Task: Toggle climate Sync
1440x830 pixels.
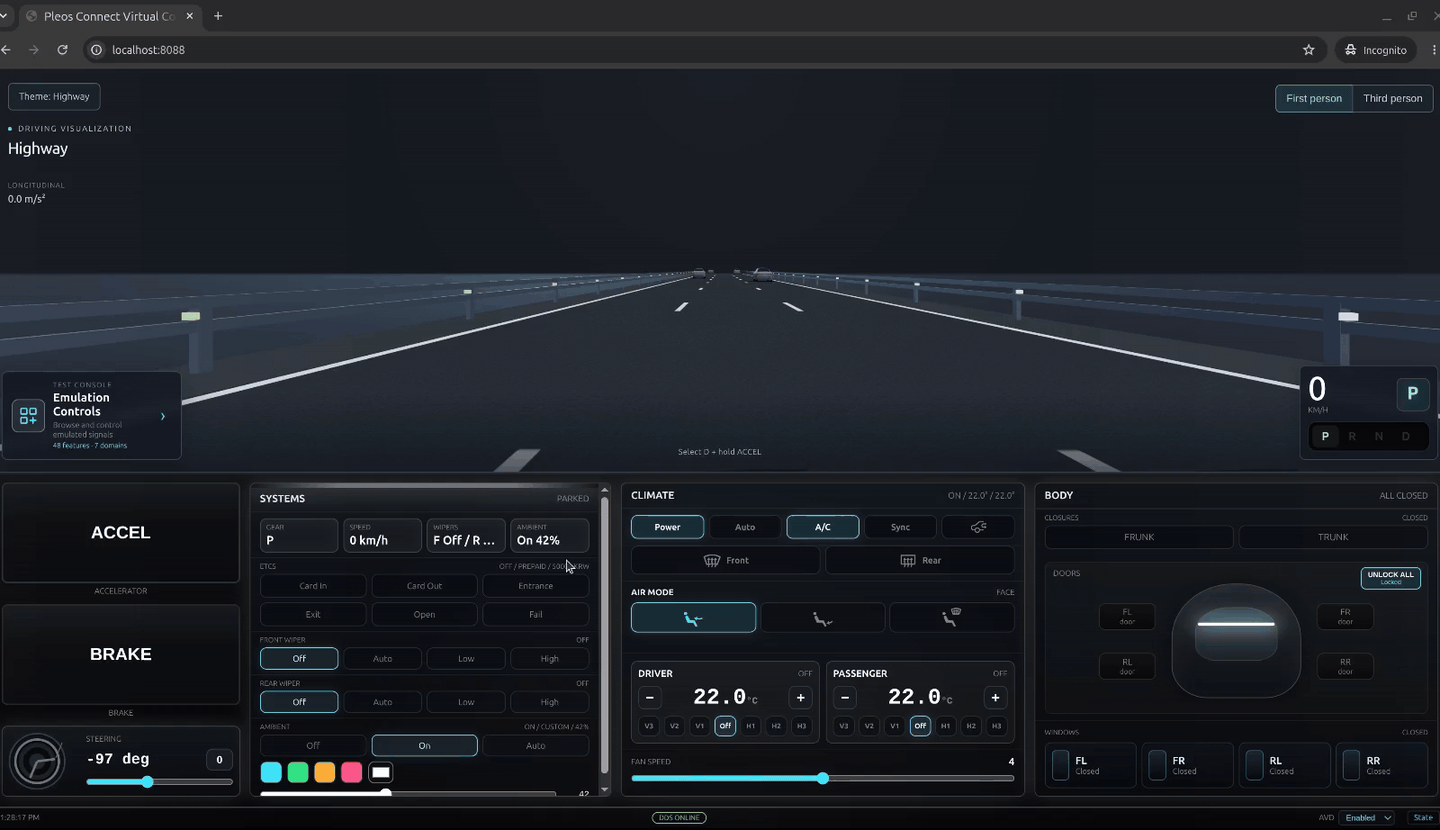Action: [x=900, y=527]
